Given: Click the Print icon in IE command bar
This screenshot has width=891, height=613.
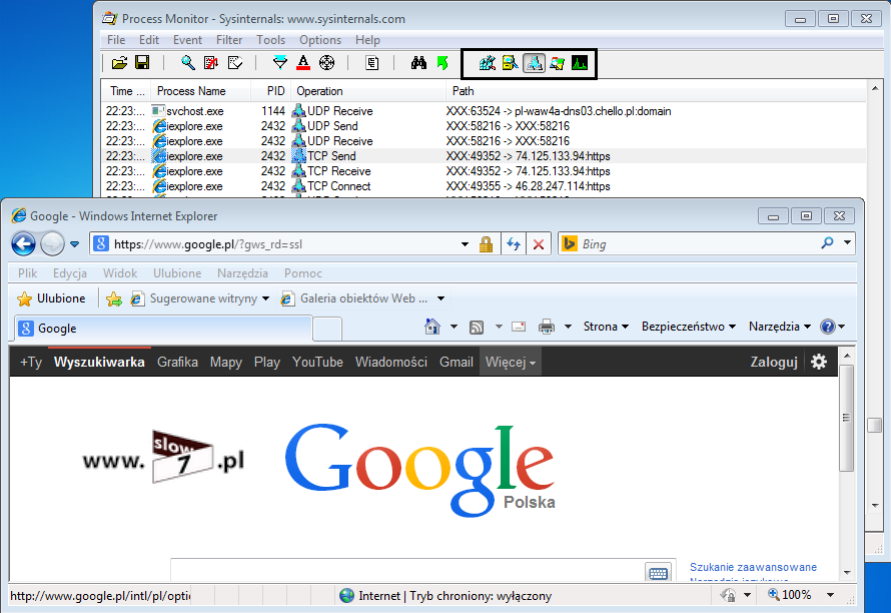Looking at the screenshot, I should (546, 327).
